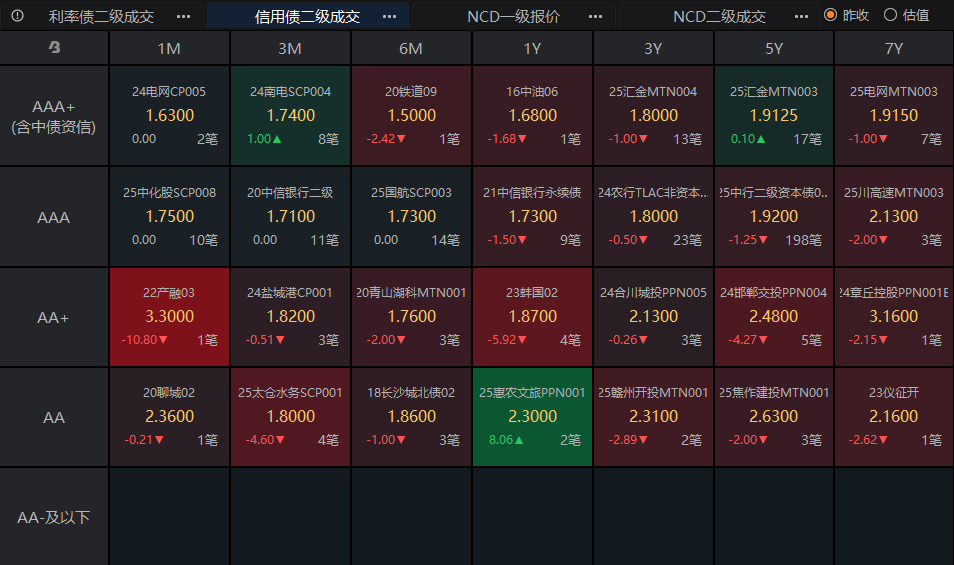Open the 22产融03 bond cell
954x565 pixels.
[169, 317]
